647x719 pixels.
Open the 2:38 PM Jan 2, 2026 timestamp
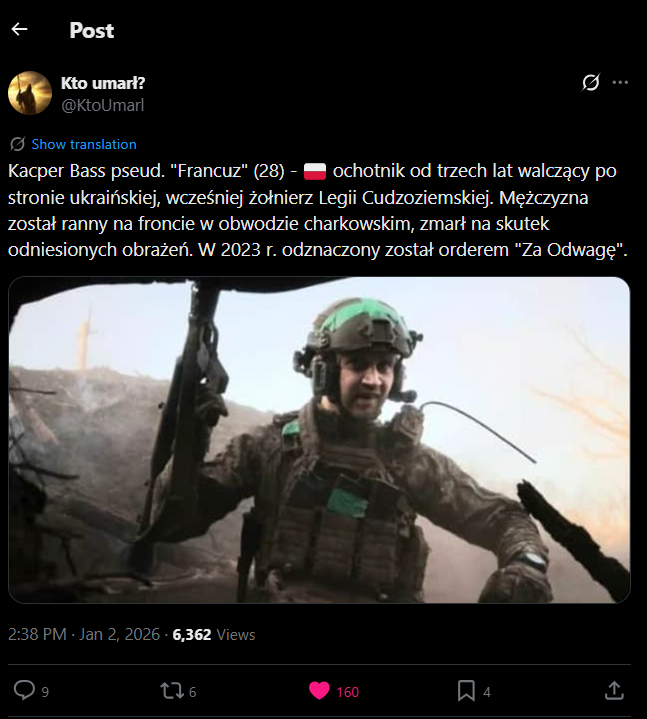pos(83,634)
